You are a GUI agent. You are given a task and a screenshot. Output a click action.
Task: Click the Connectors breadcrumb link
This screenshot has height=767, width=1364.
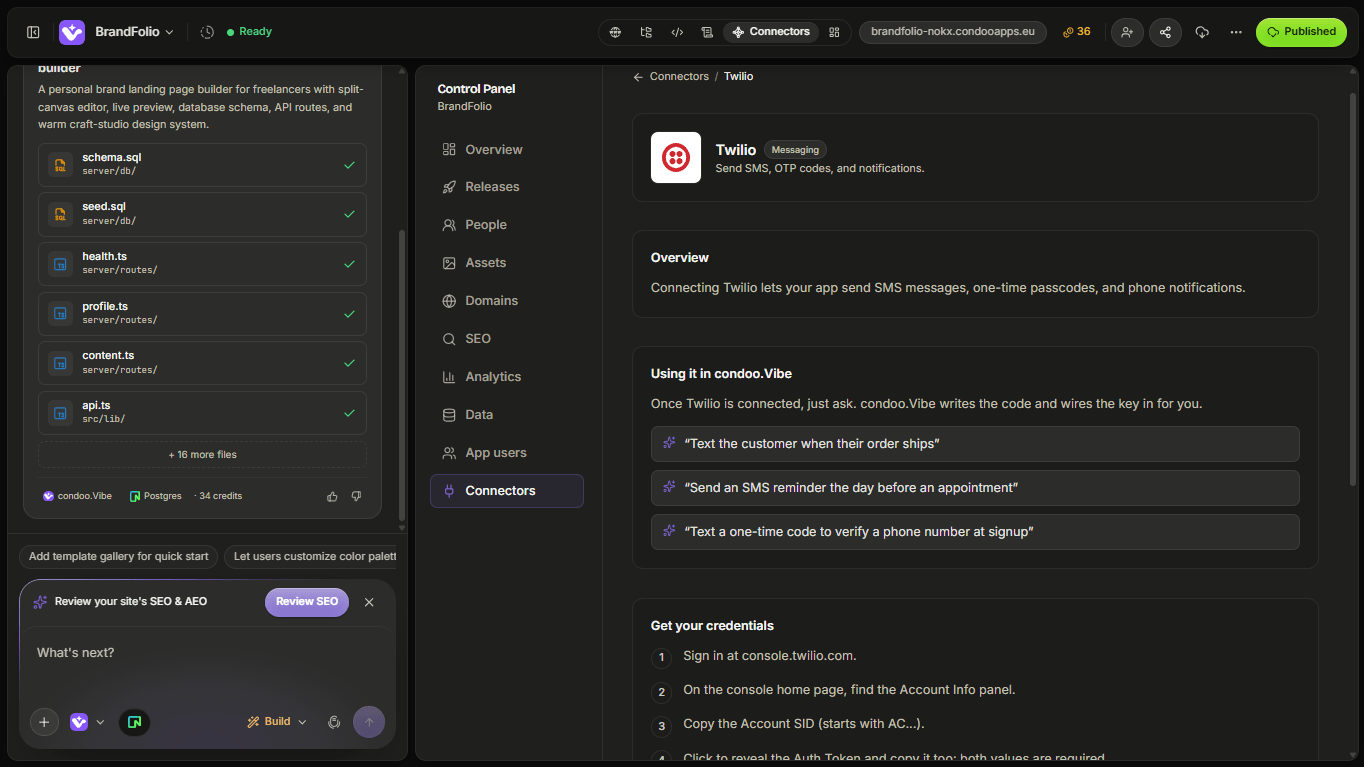point(679,77)
